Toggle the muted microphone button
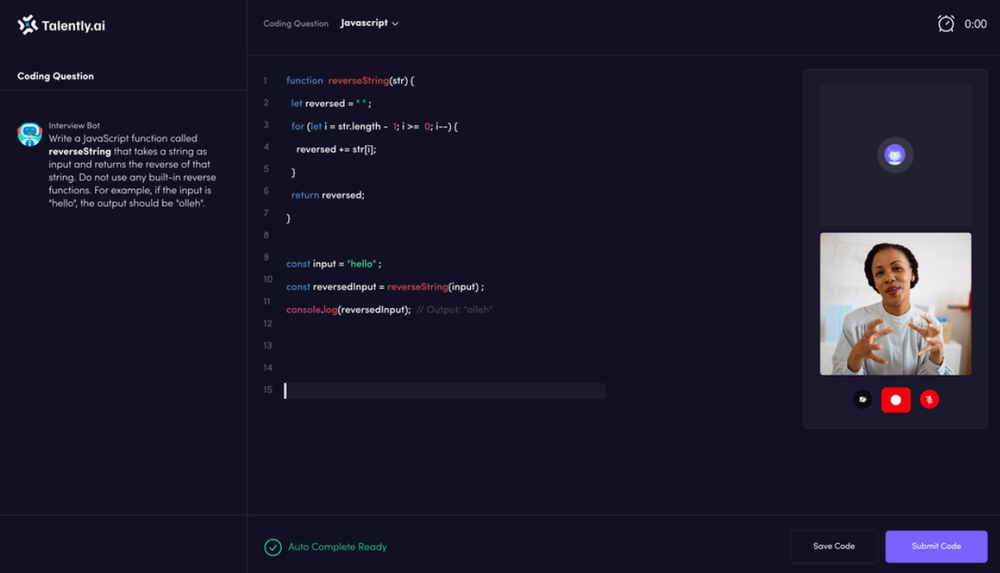 pos(929,399)
